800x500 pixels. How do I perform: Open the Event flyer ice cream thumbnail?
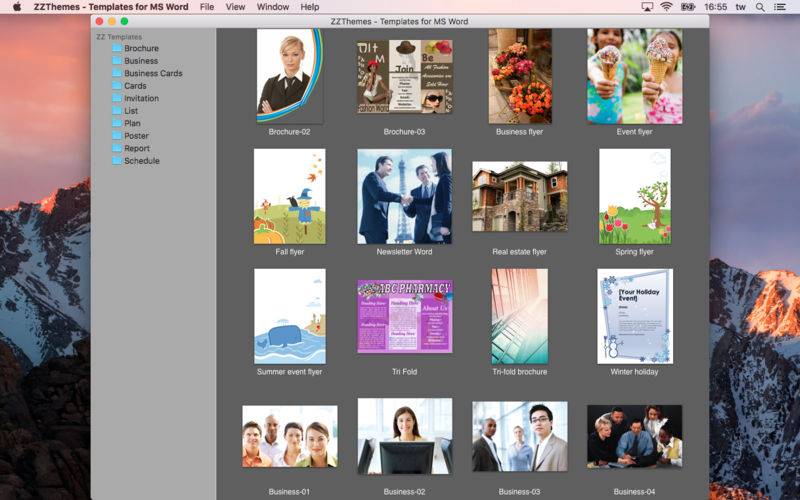point(634,76)
